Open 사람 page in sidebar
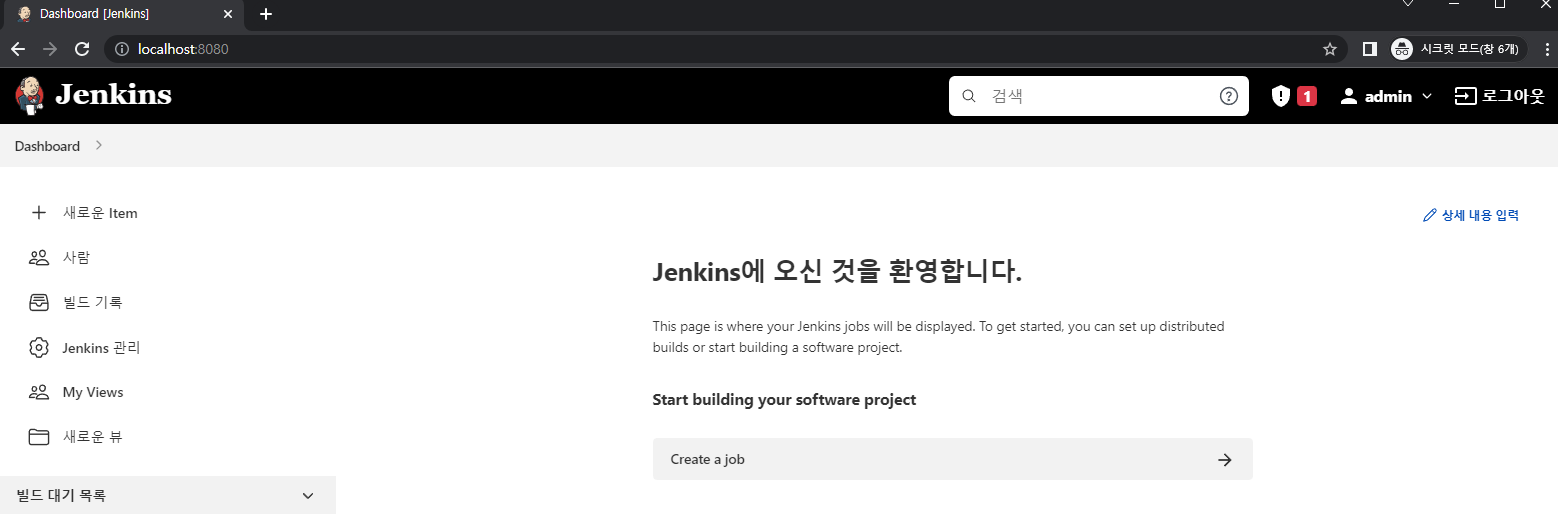 (x=76, y=258)
